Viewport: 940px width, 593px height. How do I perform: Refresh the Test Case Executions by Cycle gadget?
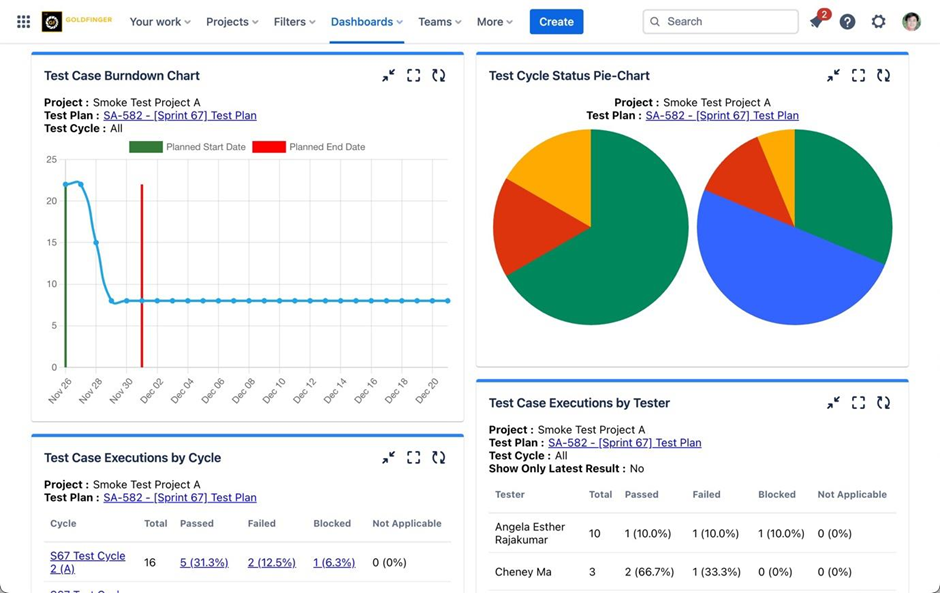[x=438, y=458]
